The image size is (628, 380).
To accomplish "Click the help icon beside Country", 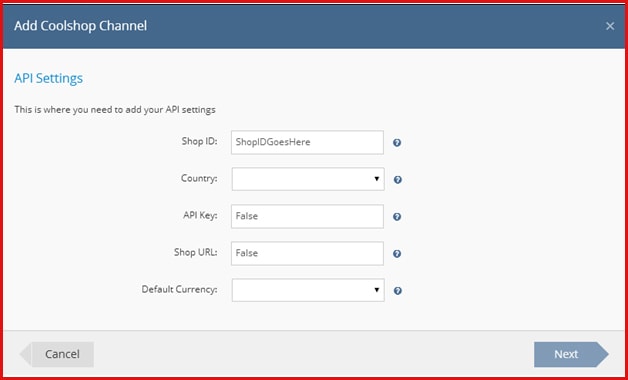I will tap(397, 180).
